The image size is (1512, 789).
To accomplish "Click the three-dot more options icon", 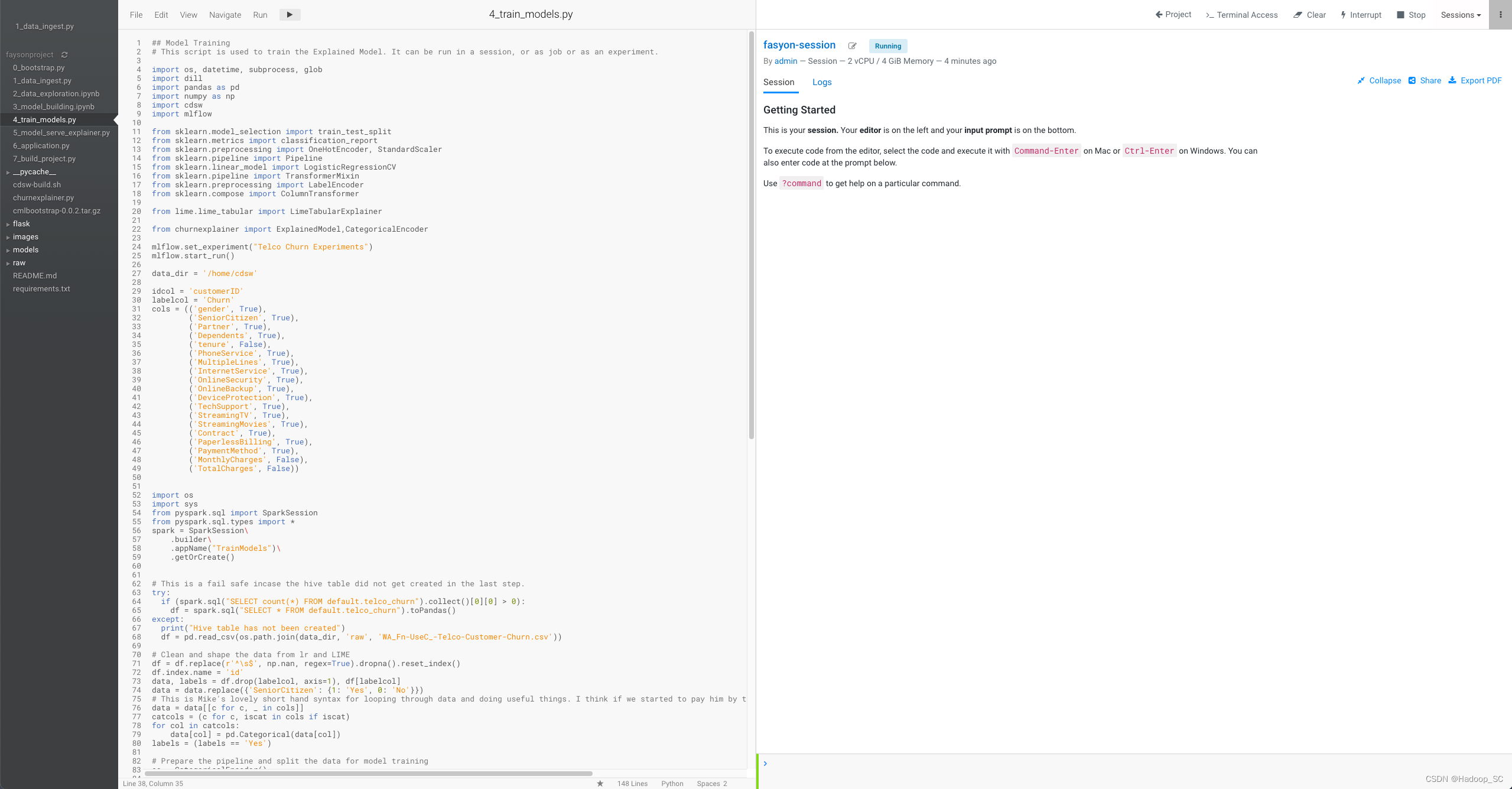I will pyautogui.click(x=1500, y=15).
